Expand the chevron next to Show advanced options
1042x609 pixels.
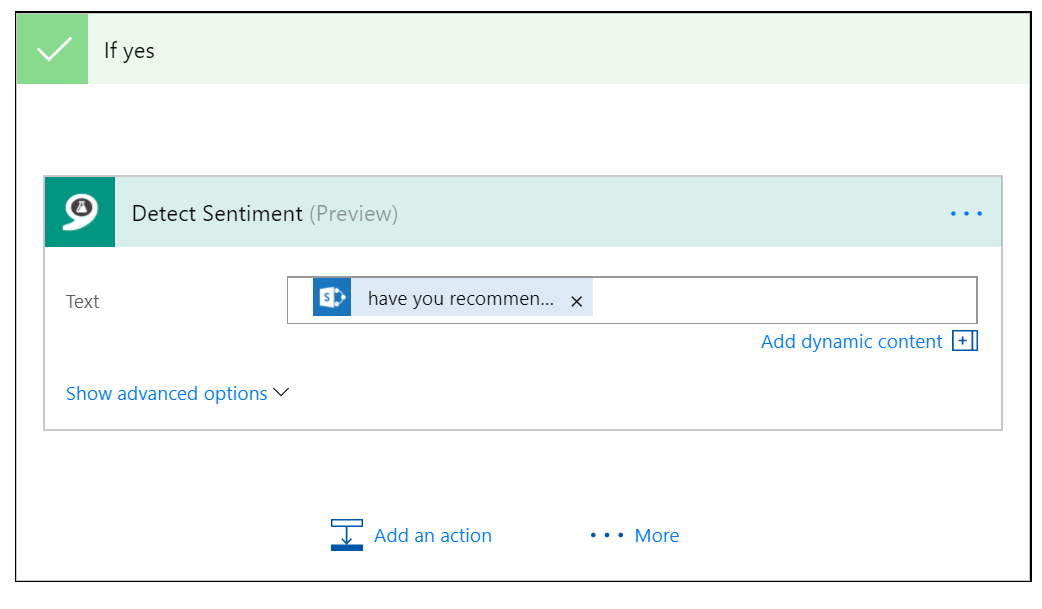[x=281, y=393]
